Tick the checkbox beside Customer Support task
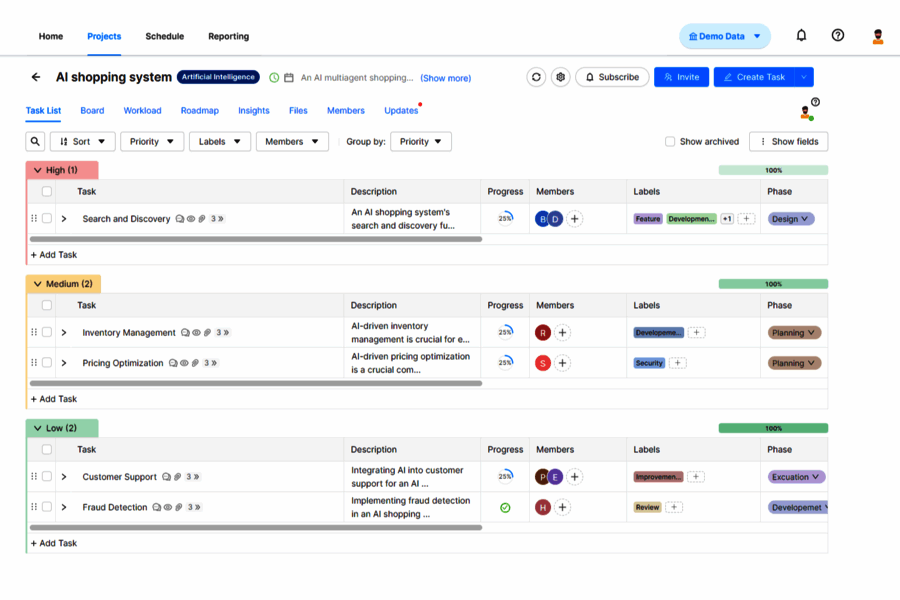This screenshot has width=900, height=600. (46, 477)
